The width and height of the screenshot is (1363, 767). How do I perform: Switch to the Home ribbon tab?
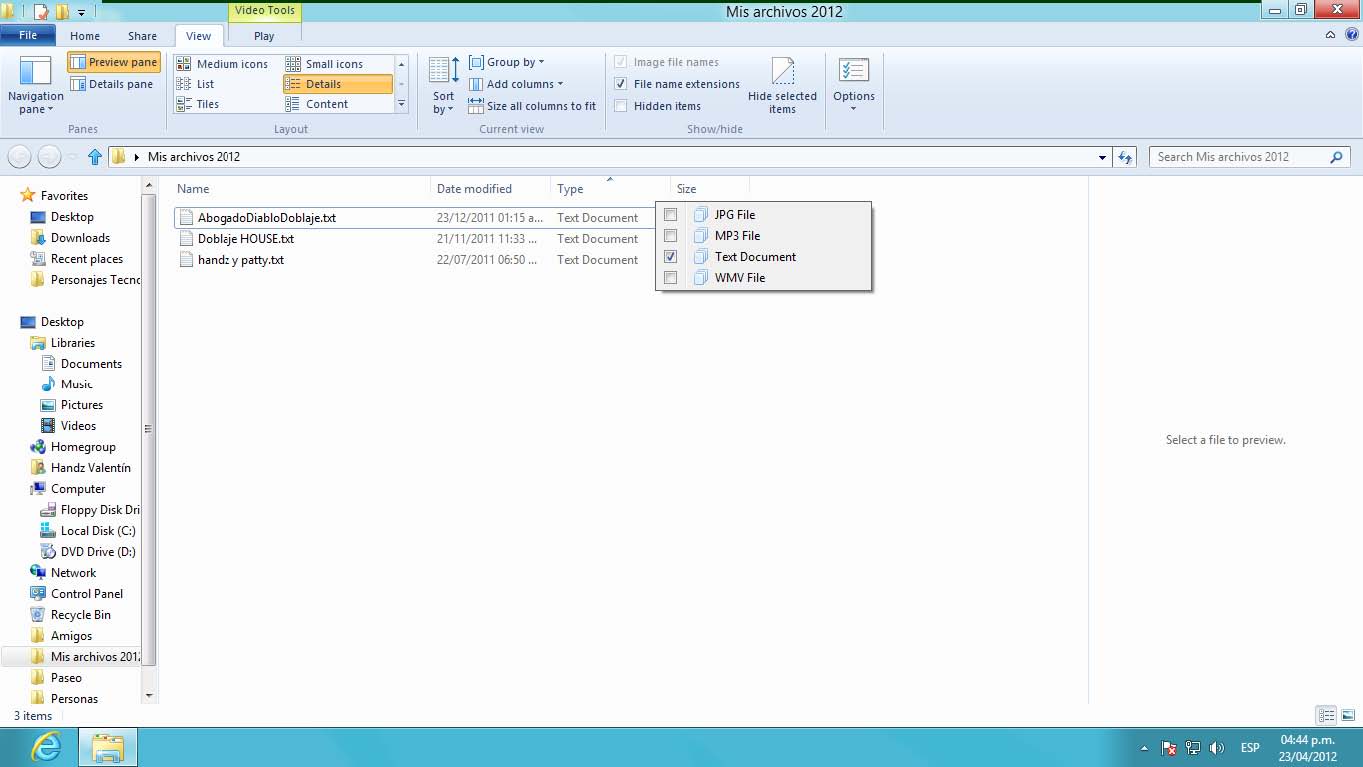point(85,36)
